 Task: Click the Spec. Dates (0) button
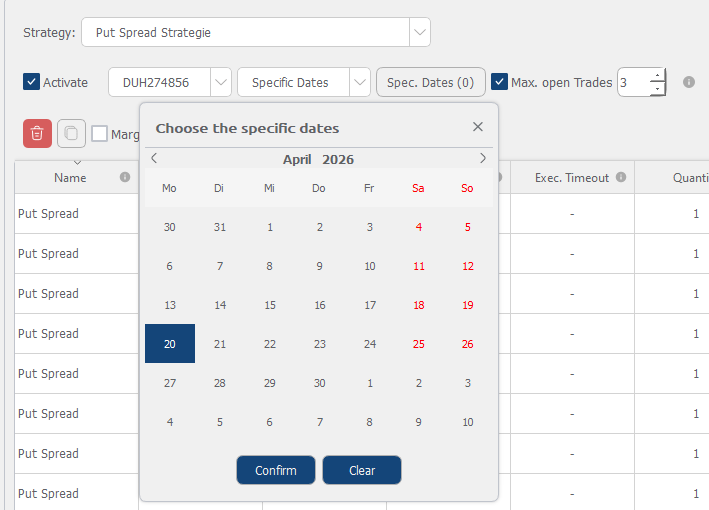[x=430, y=82]
